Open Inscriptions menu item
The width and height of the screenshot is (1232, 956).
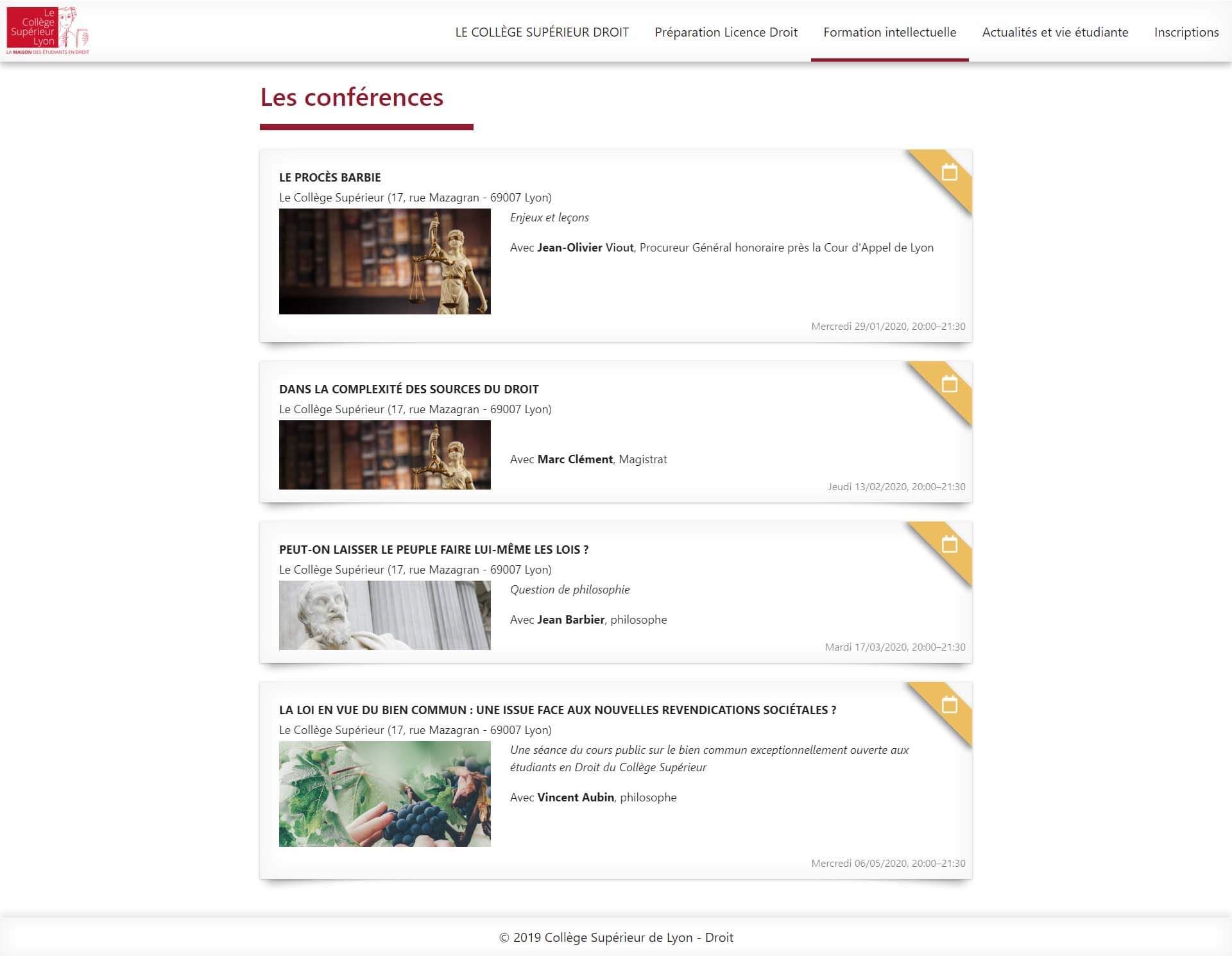pos(1186,32)
